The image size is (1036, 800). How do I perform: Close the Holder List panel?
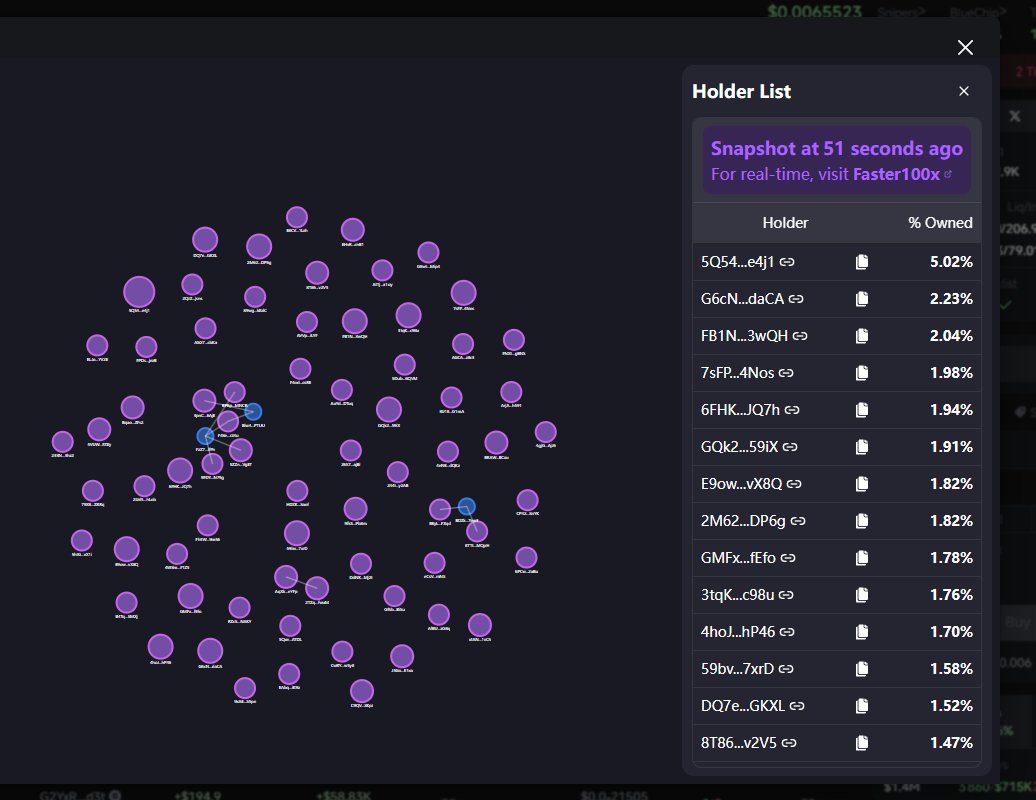point(964,91)
